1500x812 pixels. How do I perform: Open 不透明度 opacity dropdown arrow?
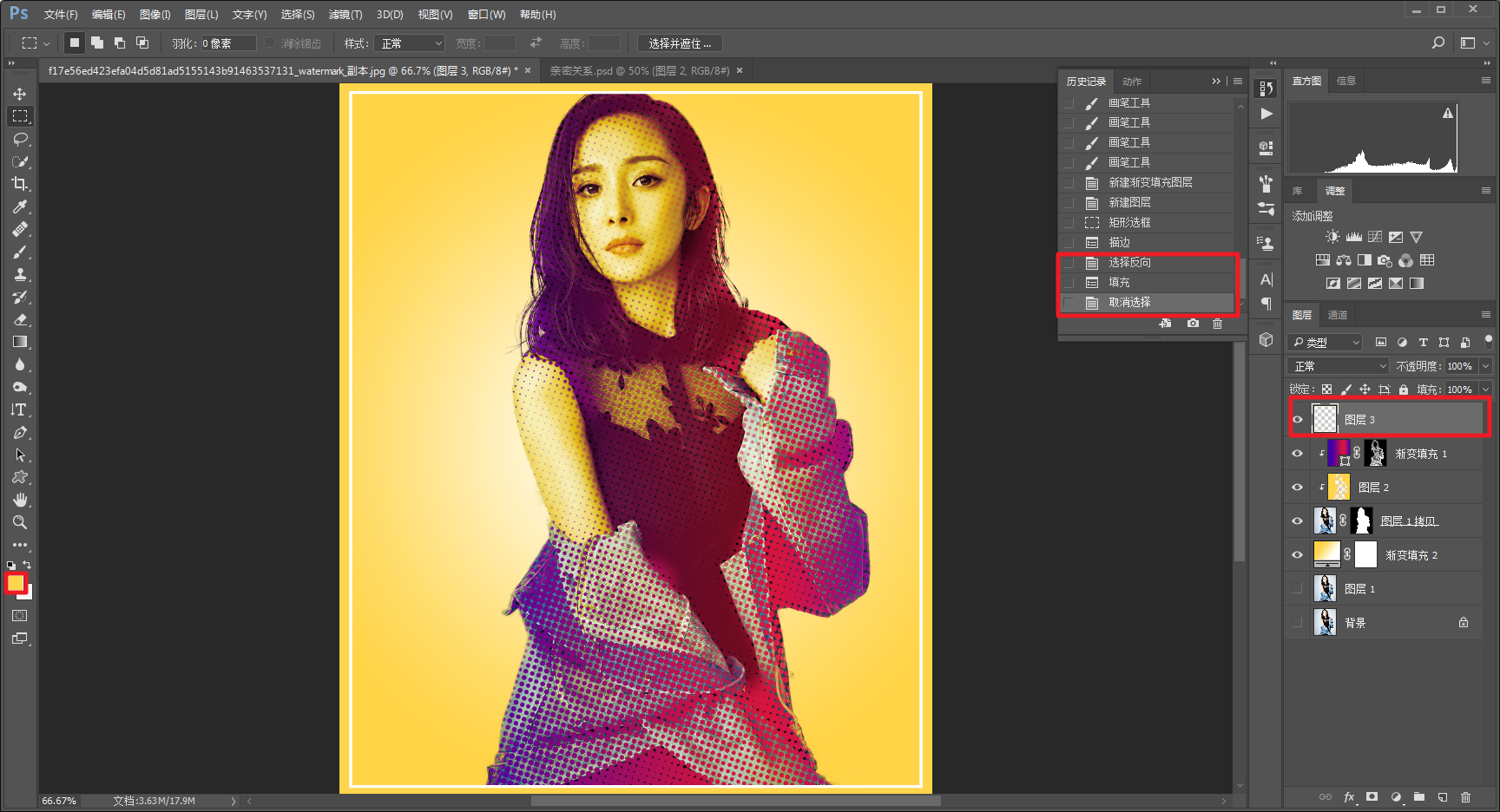tap(1485, 366)
